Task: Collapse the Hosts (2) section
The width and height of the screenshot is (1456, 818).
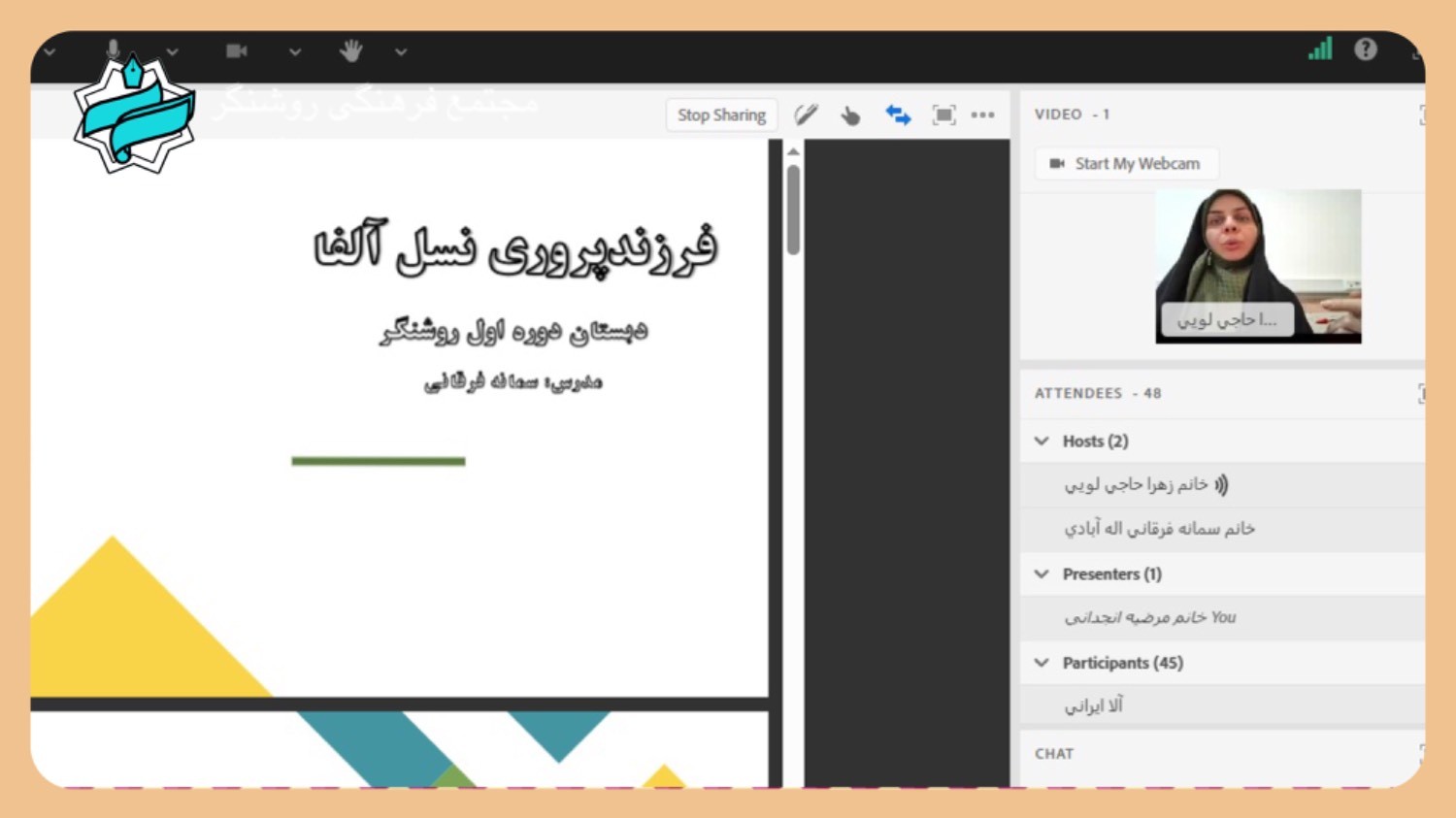Action: tap(1042, 441)
